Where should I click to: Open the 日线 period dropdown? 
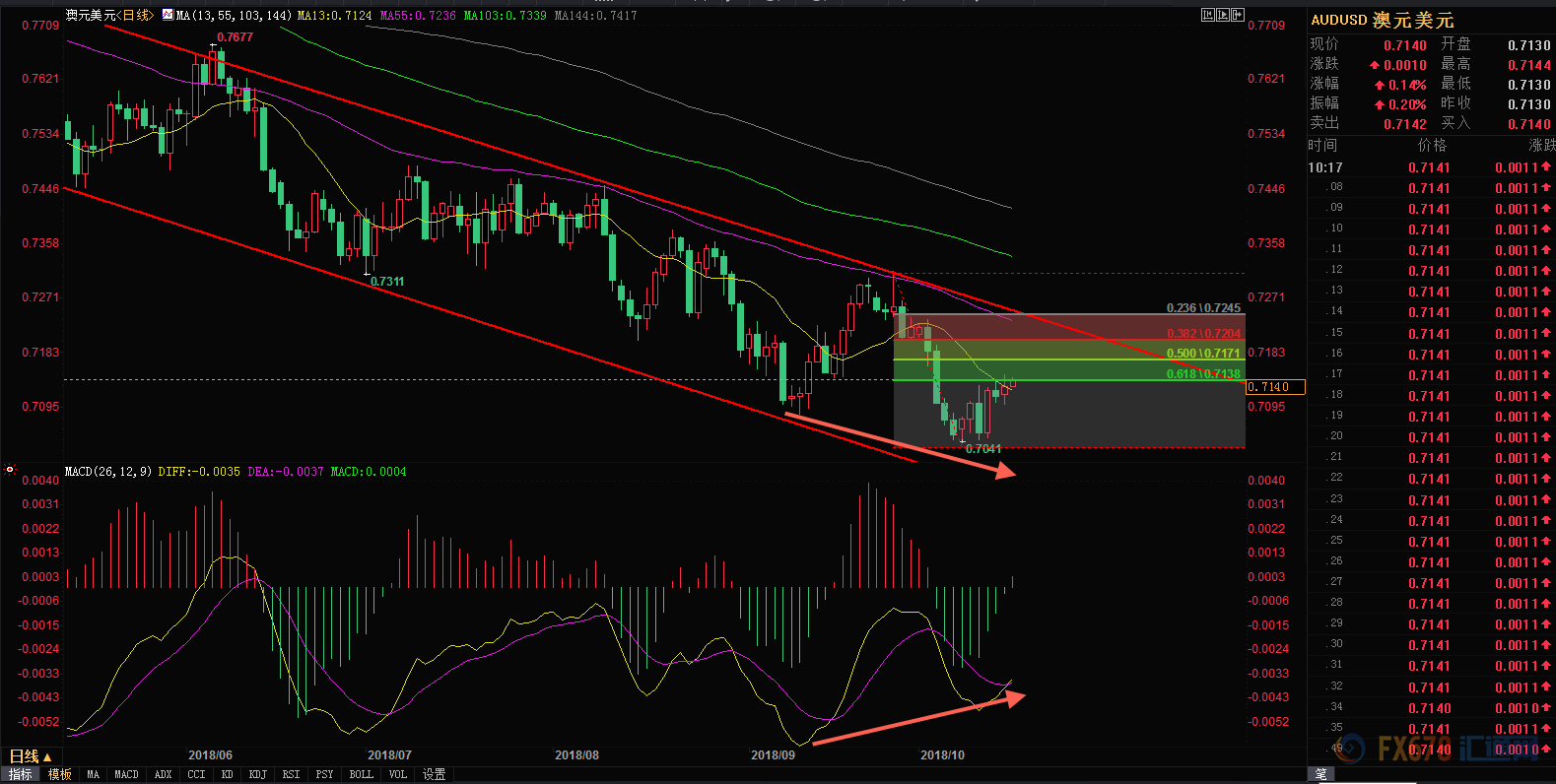(30, 756)
